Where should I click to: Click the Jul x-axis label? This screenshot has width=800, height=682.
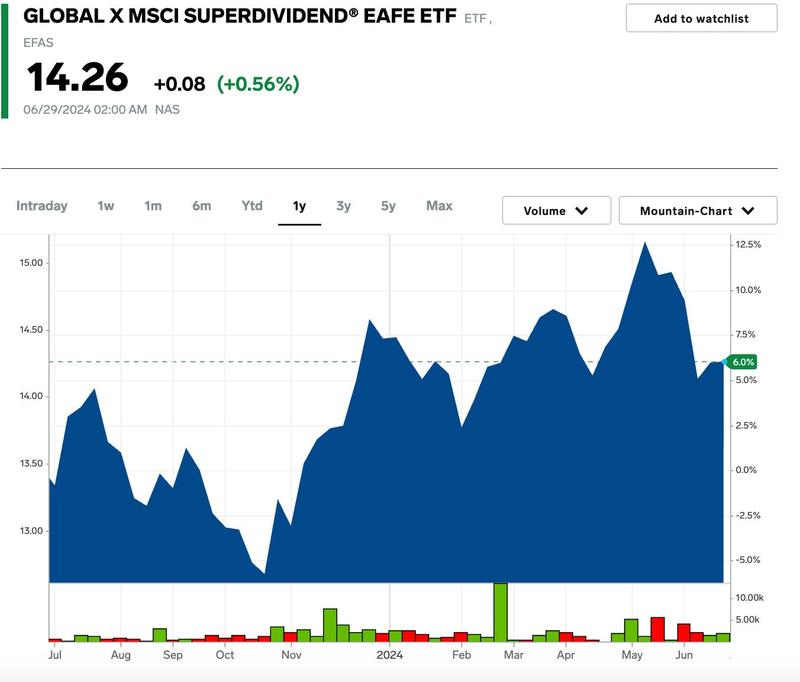55,655
